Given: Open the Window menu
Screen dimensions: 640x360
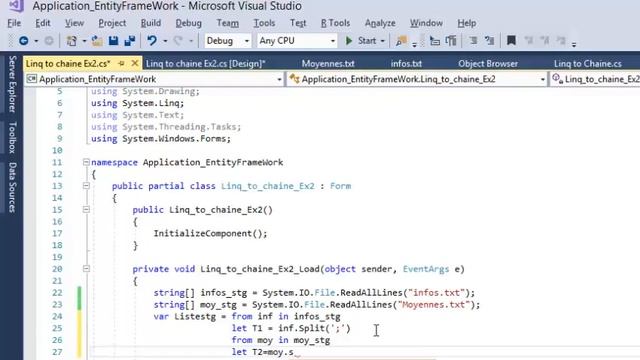Looking at the screenshot, I should click(x=426, y=23).
